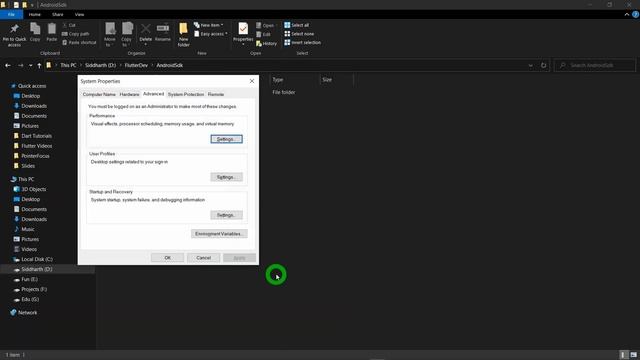Go back with the back arrow
This screenshot has height=360, width=640.
click(8, 65)
